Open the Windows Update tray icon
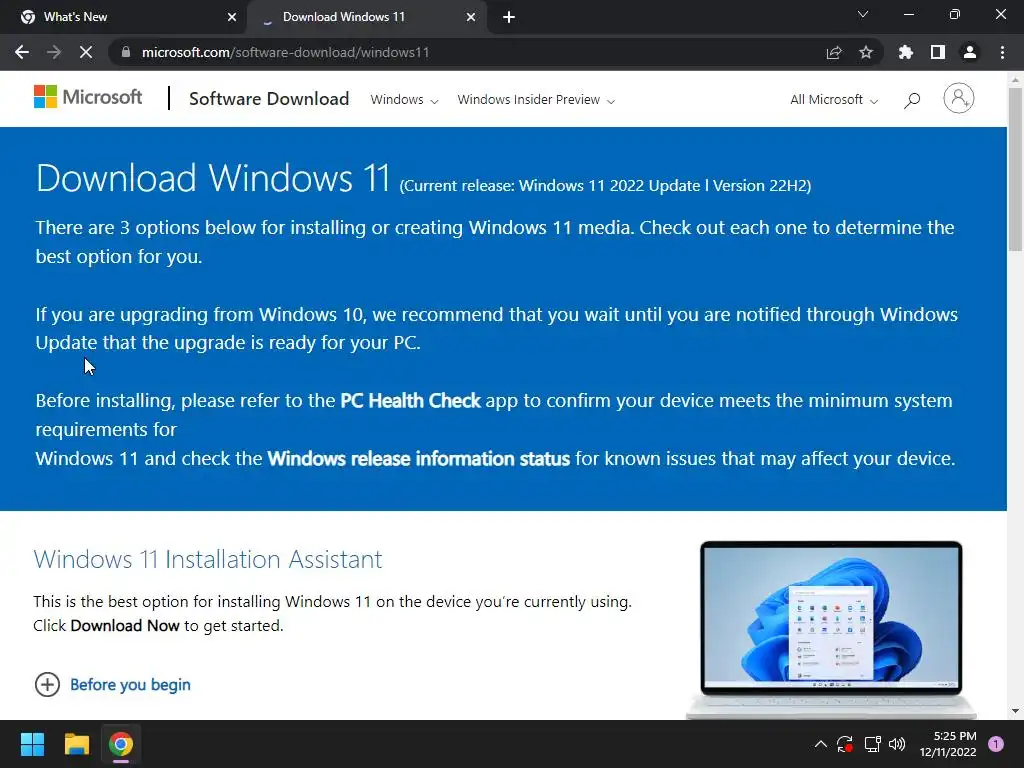Screen dimensions: 1024x768 (x=845, y=744)
